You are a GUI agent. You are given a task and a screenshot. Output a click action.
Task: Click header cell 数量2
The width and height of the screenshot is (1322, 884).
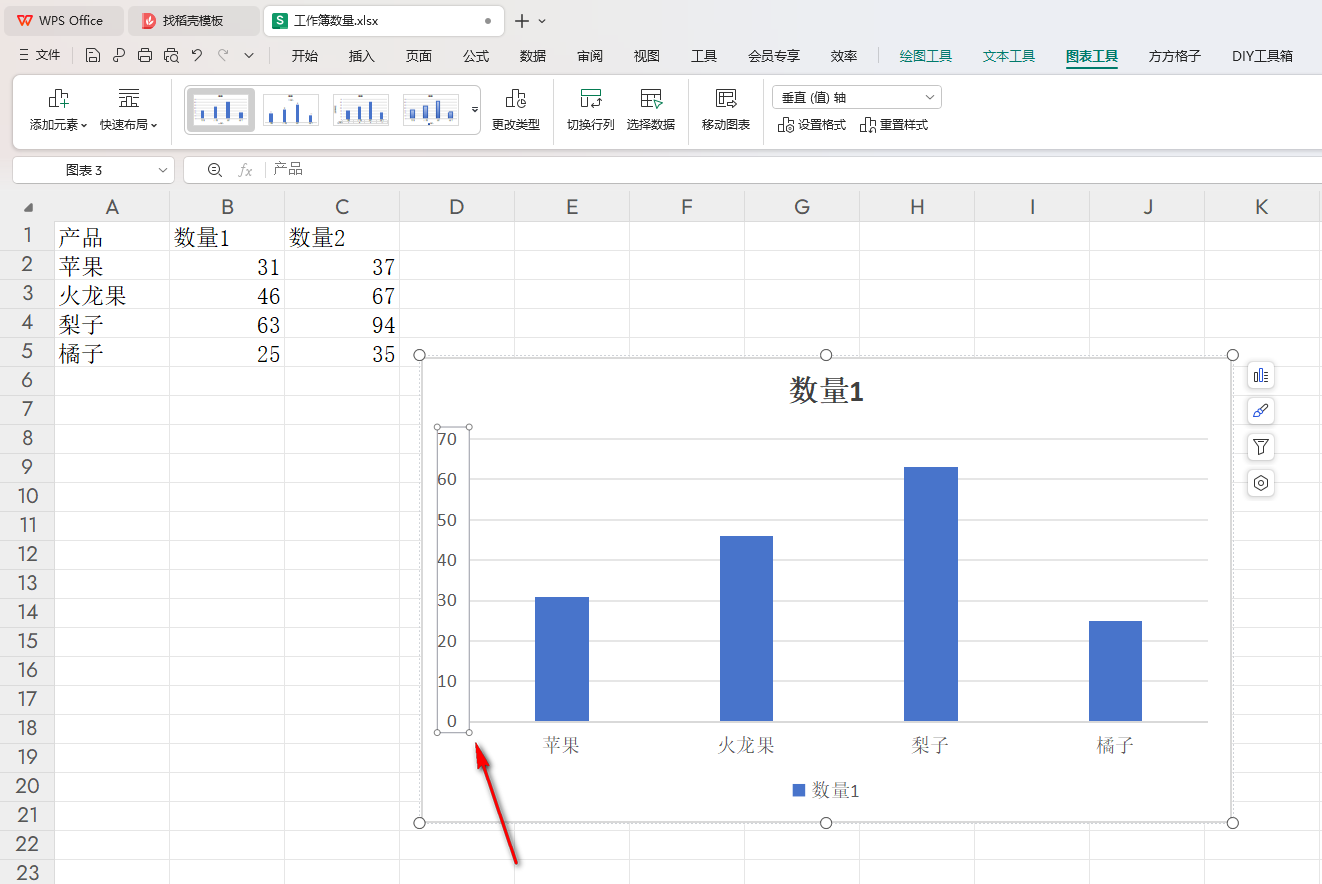[342, 237]
